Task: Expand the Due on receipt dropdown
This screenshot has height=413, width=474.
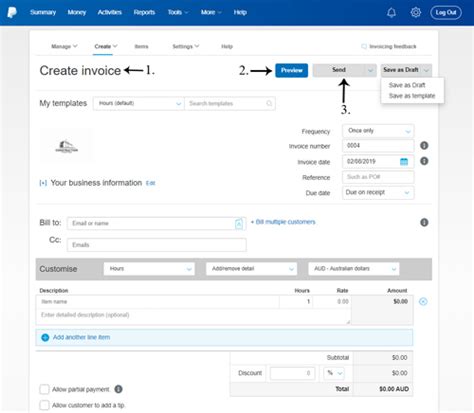Action: (378, 193)
